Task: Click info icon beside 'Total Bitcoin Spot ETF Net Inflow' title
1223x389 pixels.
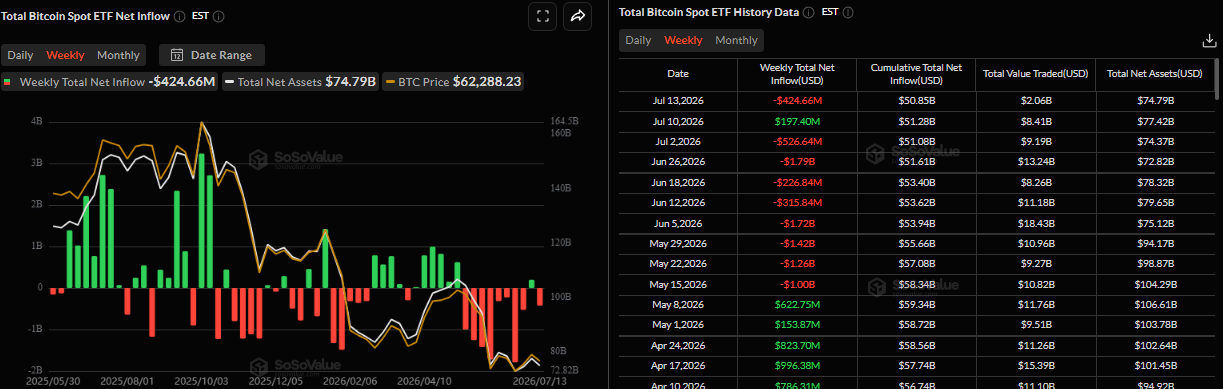Action: click(179, 16)
